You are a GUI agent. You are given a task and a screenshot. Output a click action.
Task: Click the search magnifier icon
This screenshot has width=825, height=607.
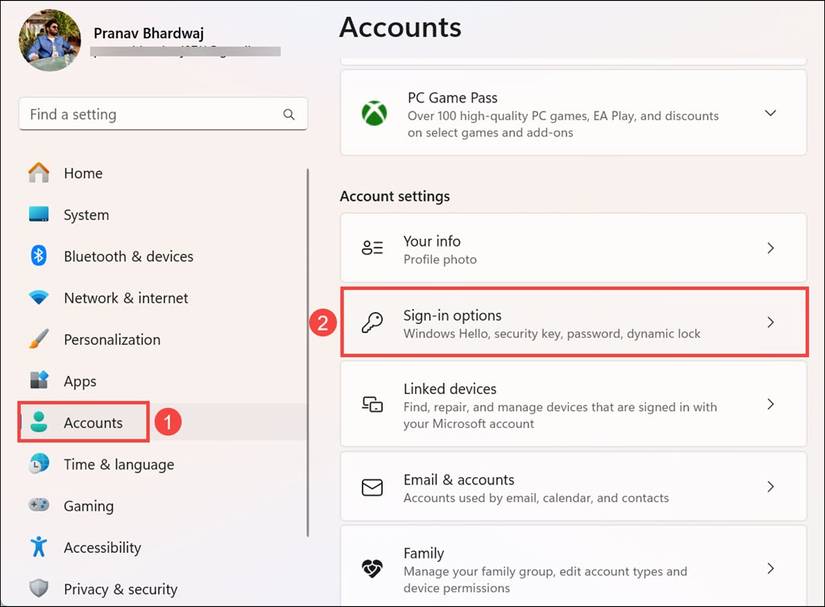point(289,114)
